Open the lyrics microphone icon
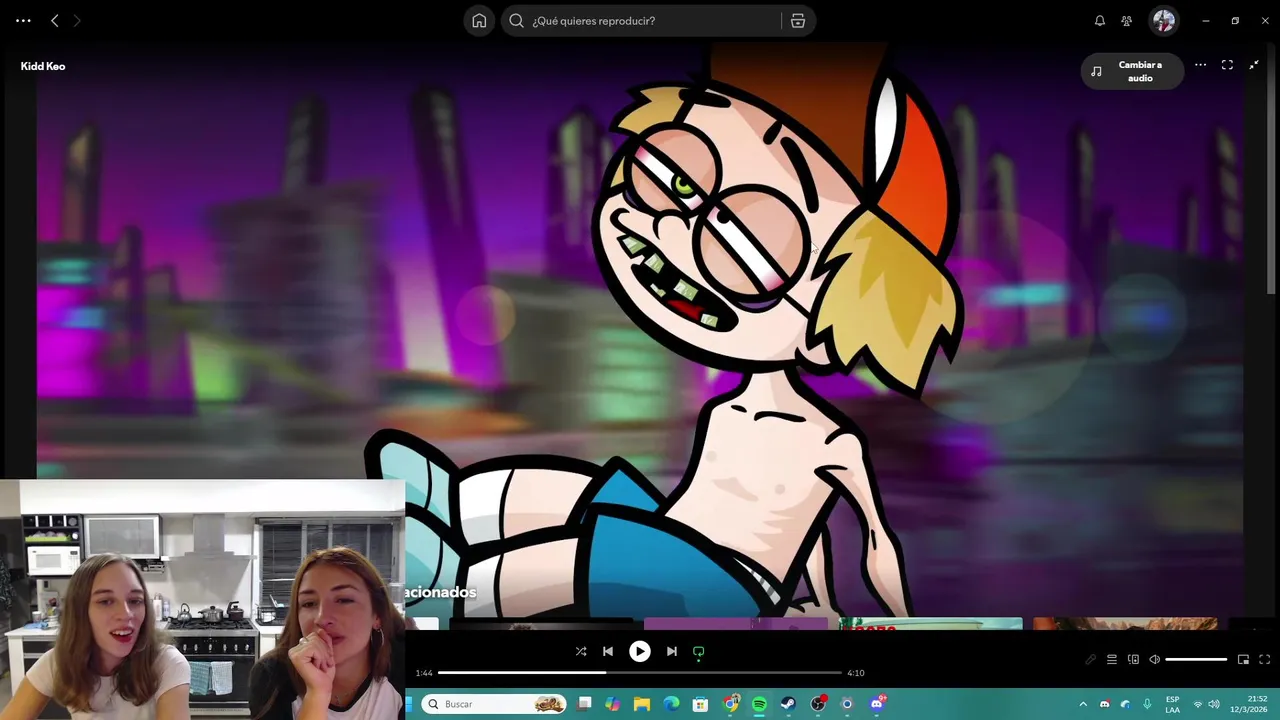 [x=1090, y=659]
